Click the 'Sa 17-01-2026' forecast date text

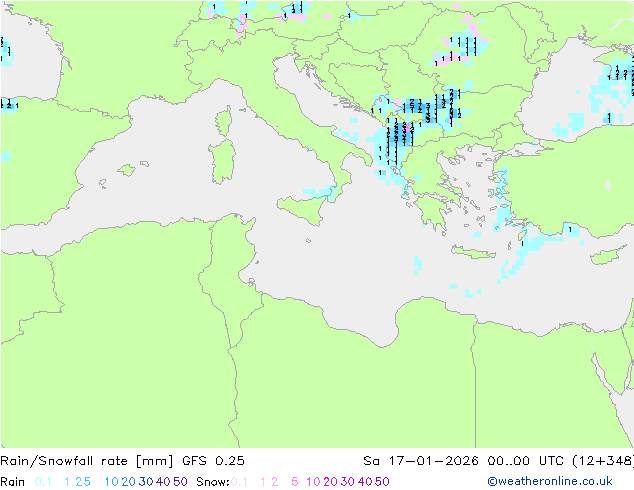tap(421, 461)
